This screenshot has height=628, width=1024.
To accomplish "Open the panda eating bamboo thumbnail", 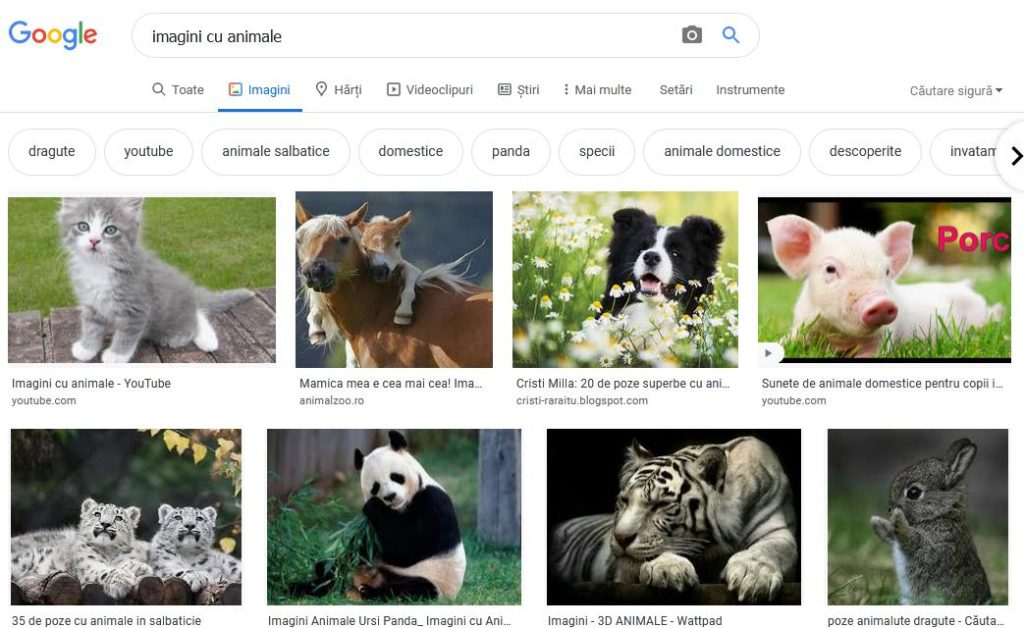I will [x=394, y=517].
